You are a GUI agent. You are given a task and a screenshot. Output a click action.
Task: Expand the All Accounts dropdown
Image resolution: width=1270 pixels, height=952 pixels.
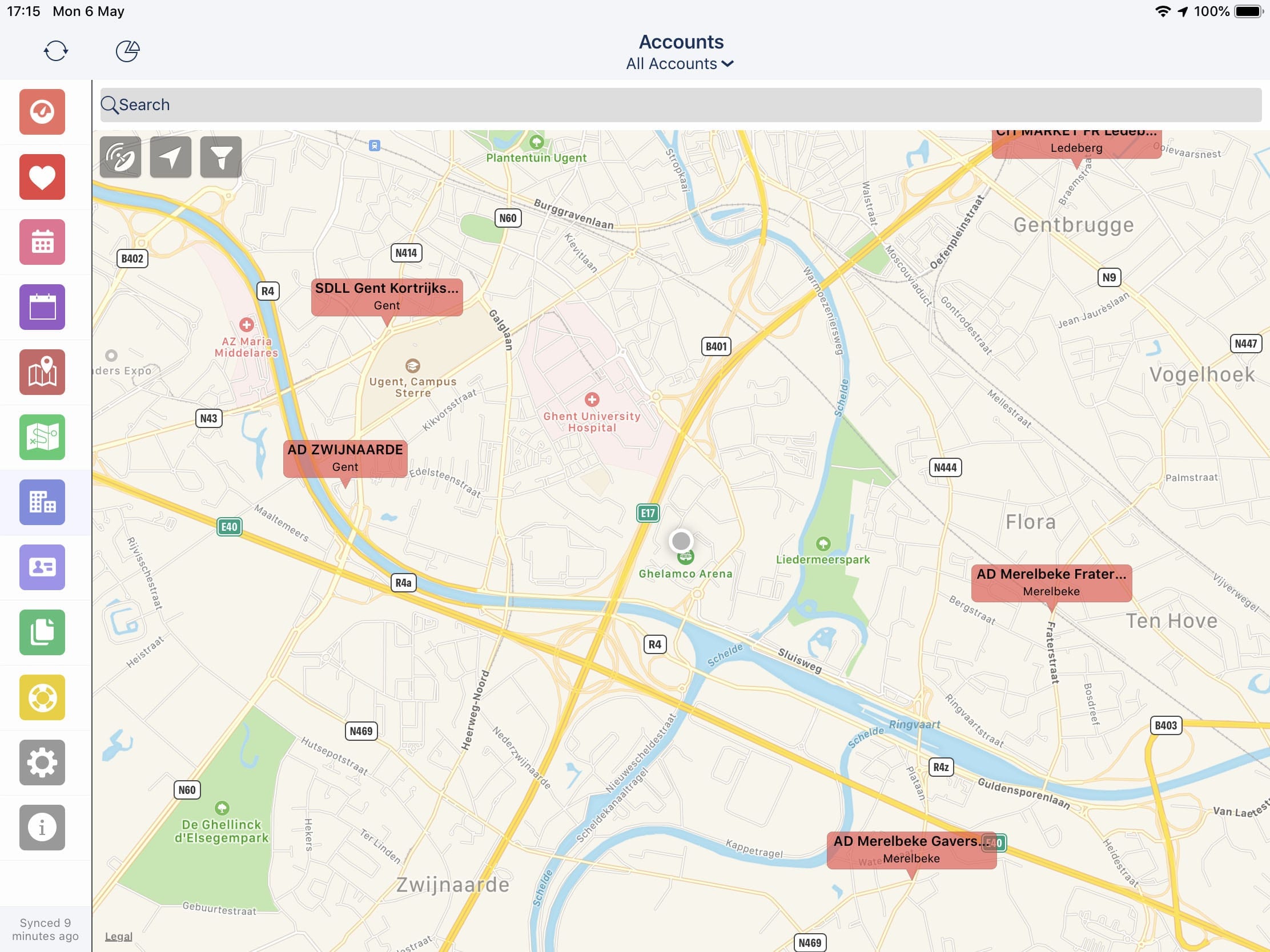[680, 64]
